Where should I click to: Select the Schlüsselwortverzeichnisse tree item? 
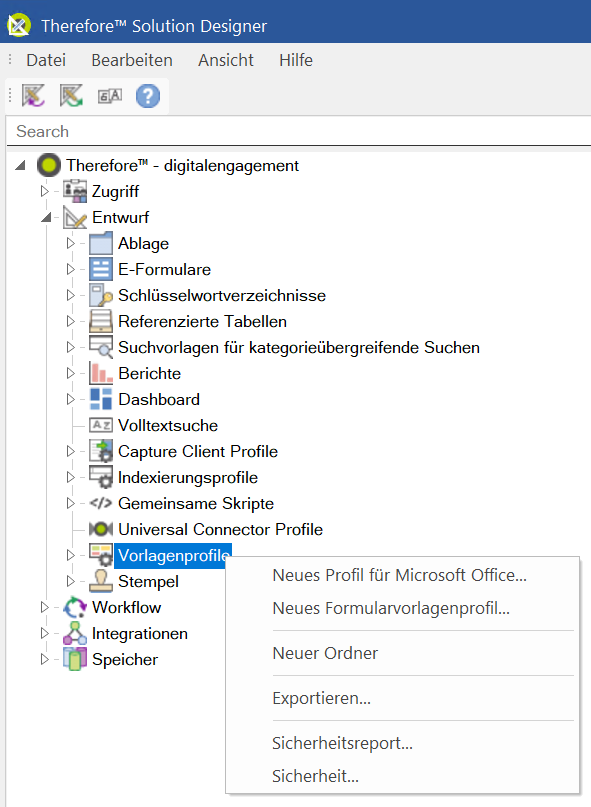tap(222, 295)
